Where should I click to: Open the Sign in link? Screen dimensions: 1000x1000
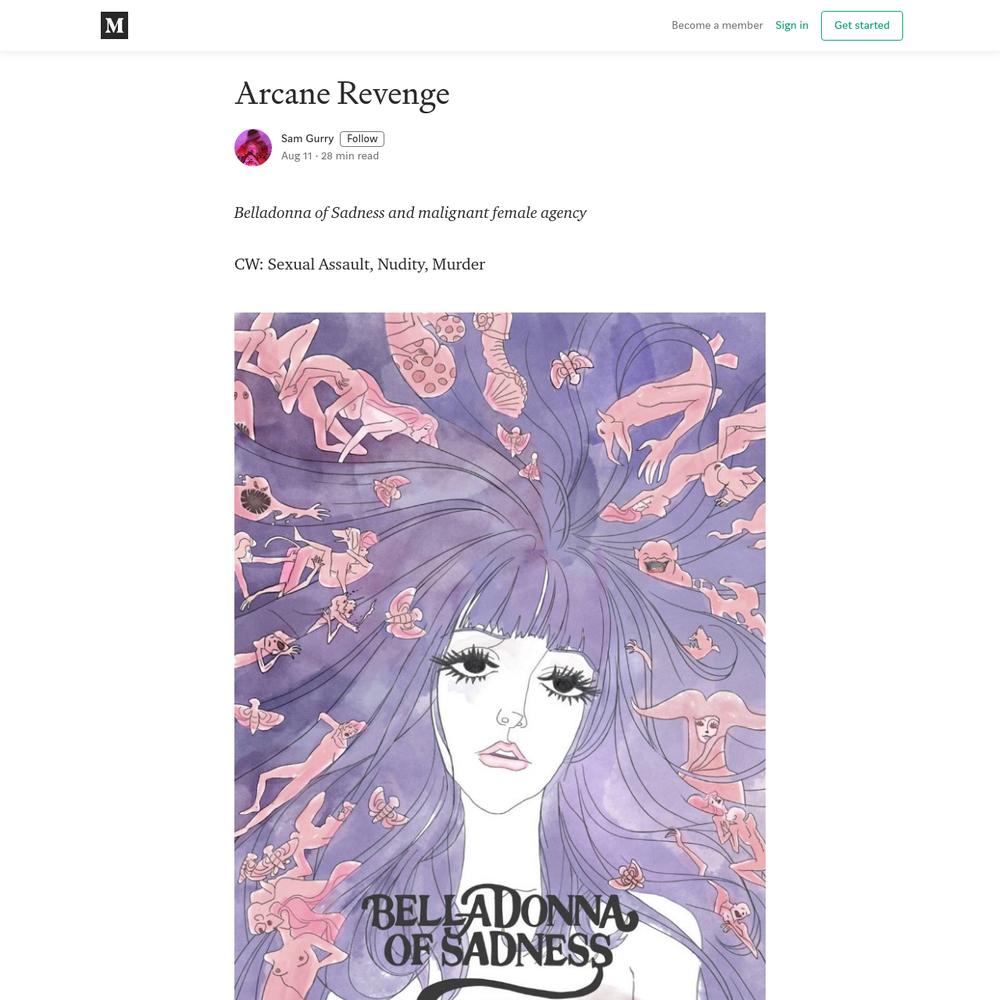click(x=791, y=26)
